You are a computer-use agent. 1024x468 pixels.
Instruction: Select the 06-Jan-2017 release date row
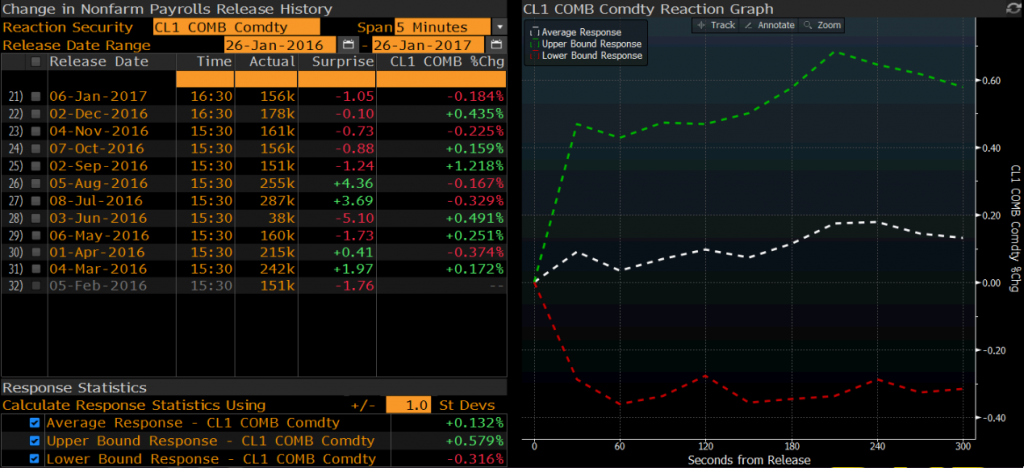pos(253,96)
